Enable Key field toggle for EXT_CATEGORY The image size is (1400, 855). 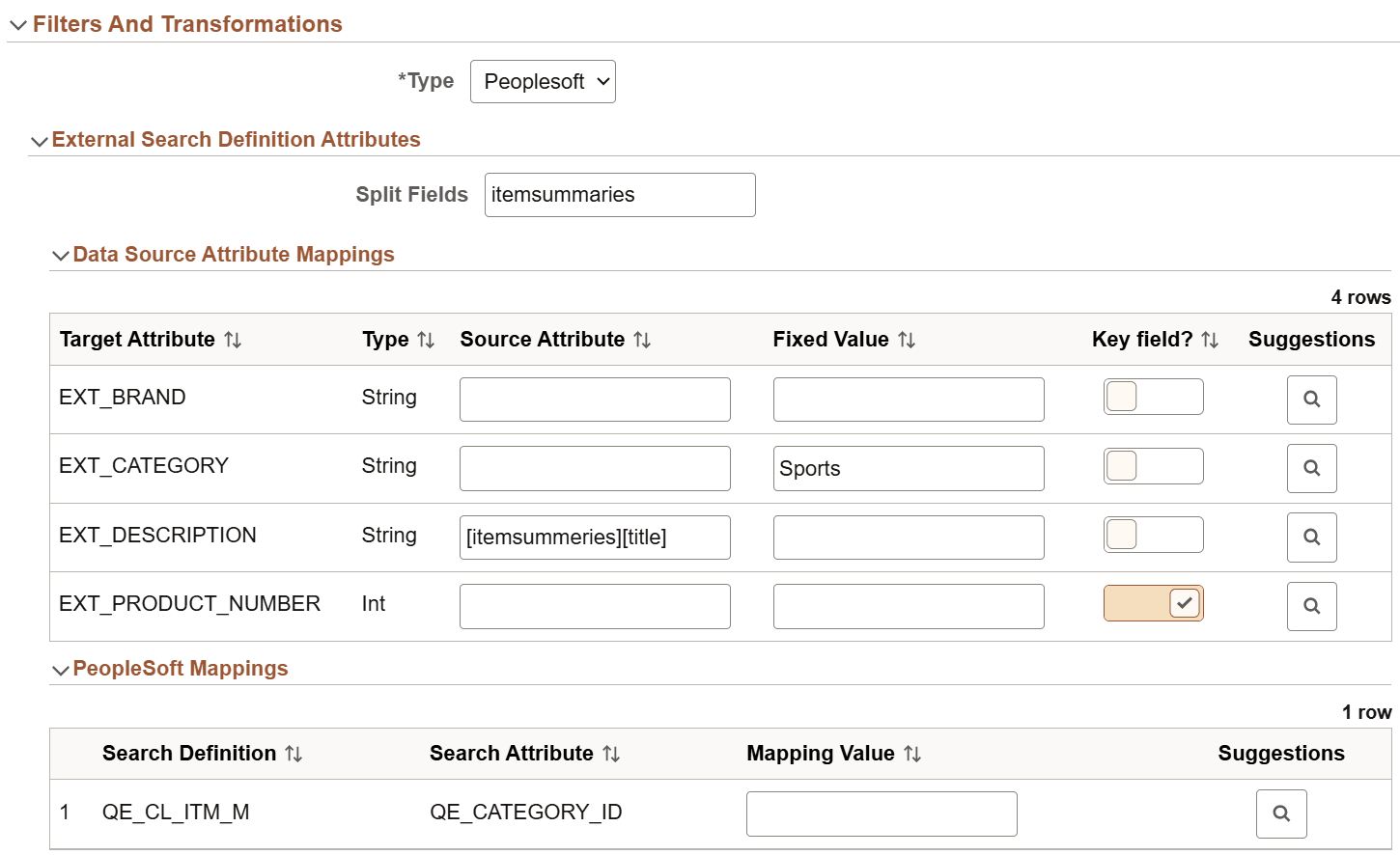[1153, 466]
